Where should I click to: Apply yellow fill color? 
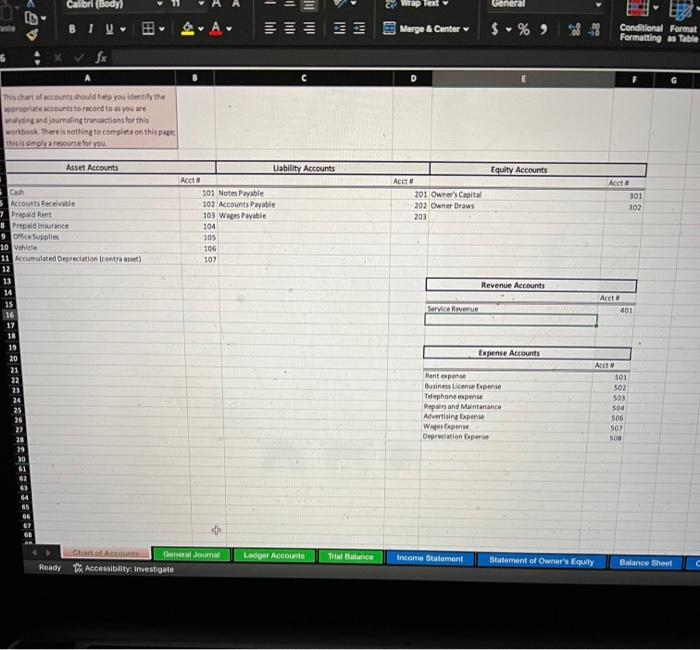tap(188, 29)
